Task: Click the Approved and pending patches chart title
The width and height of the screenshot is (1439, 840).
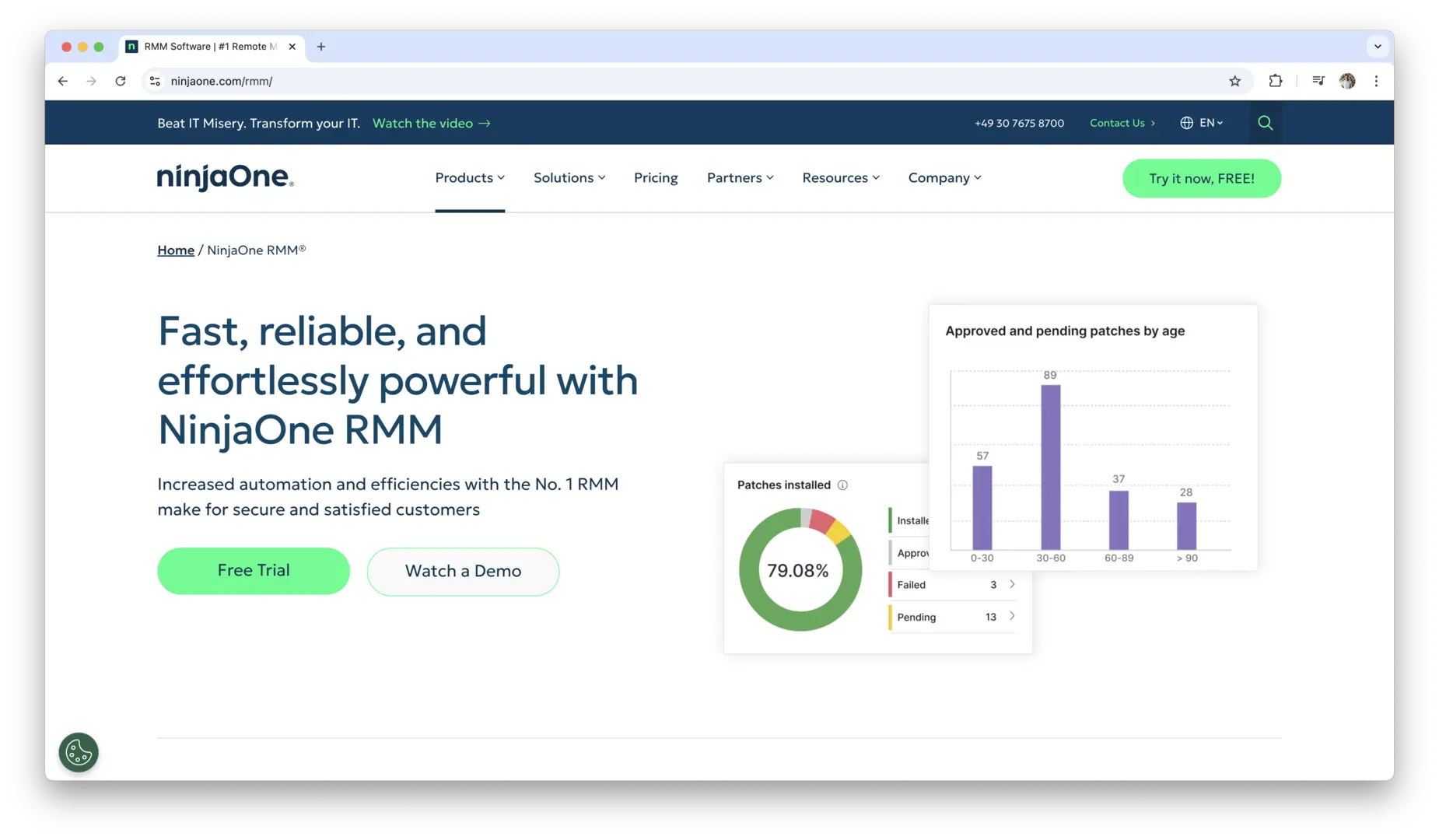Action: pos(1065,331)
